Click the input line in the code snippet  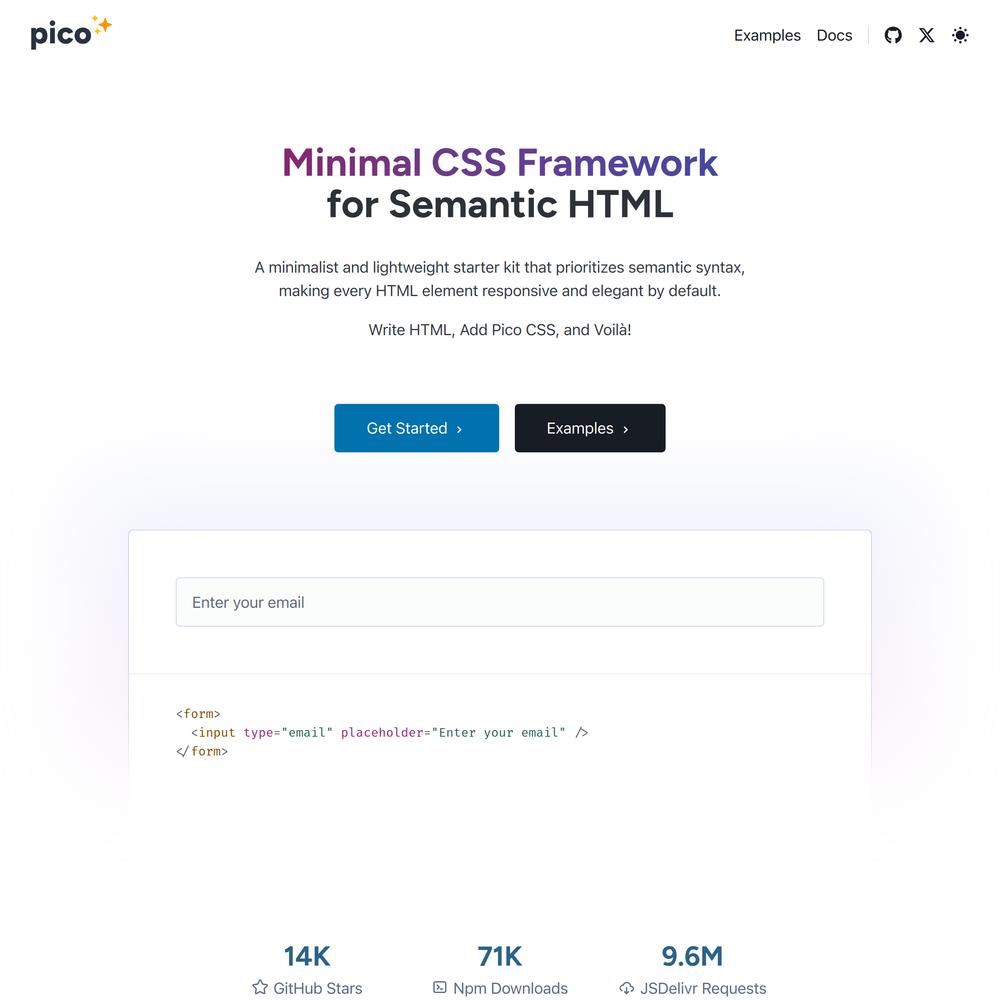390,732
